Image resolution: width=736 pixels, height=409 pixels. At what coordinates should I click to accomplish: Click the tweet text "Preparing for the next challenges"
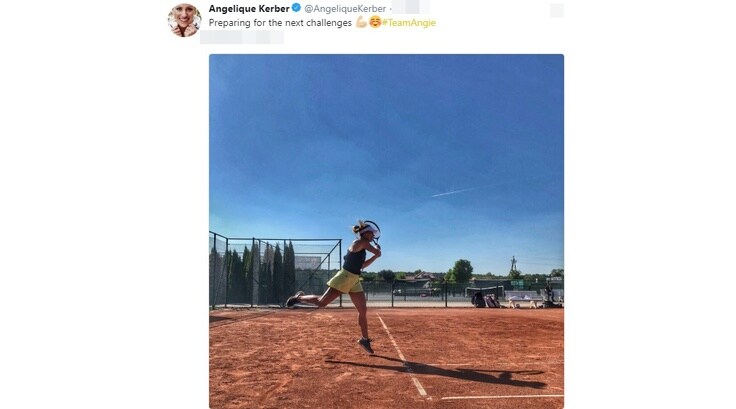point(280,23)
